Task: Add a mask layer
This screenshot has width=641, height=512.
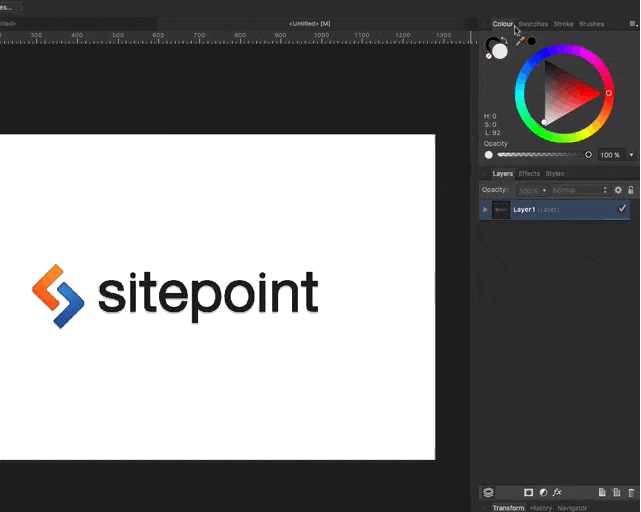Action: click(528, 493)
